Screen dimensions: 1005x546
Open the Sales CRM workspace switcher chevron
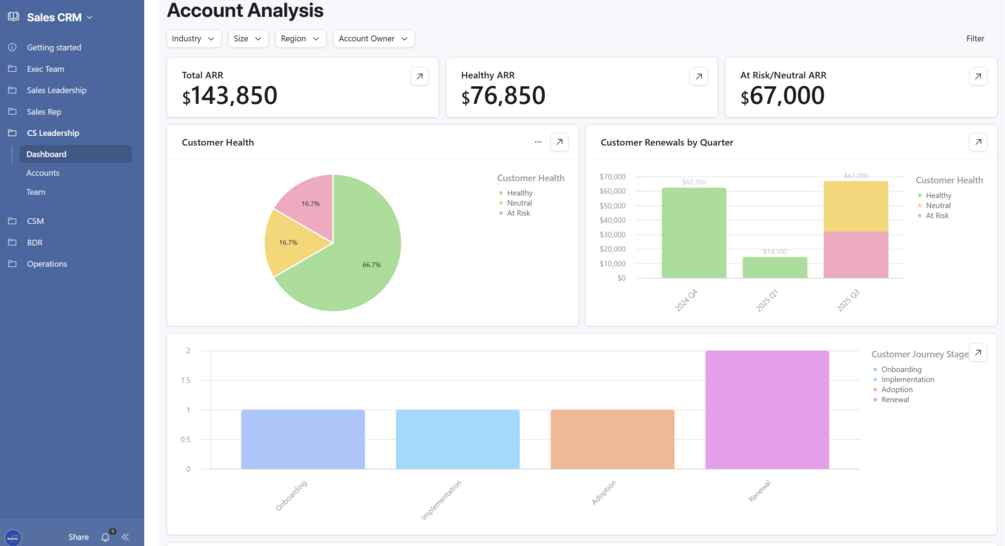tap(90, 17)
